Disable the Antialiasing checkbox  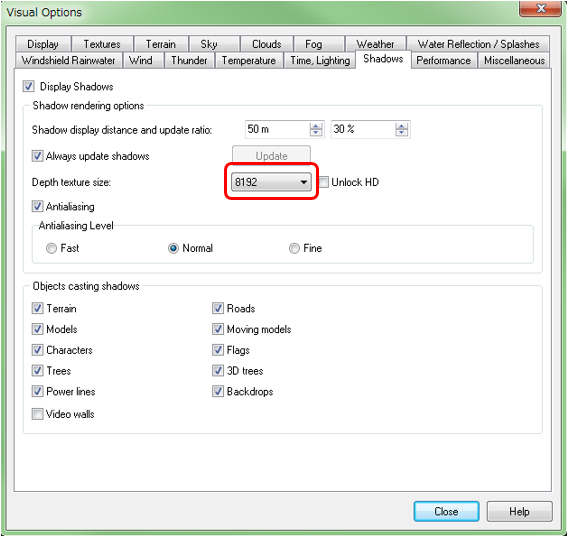tap(37, 206)
